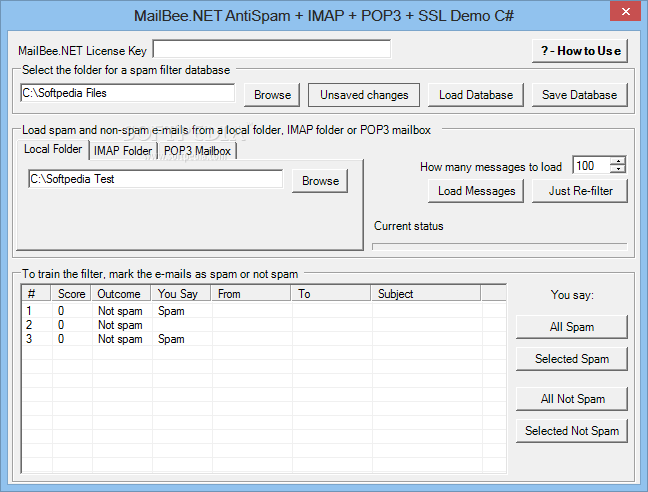Click 'Spam' You Say cell in row 3
648x492 pixels.
171,339
